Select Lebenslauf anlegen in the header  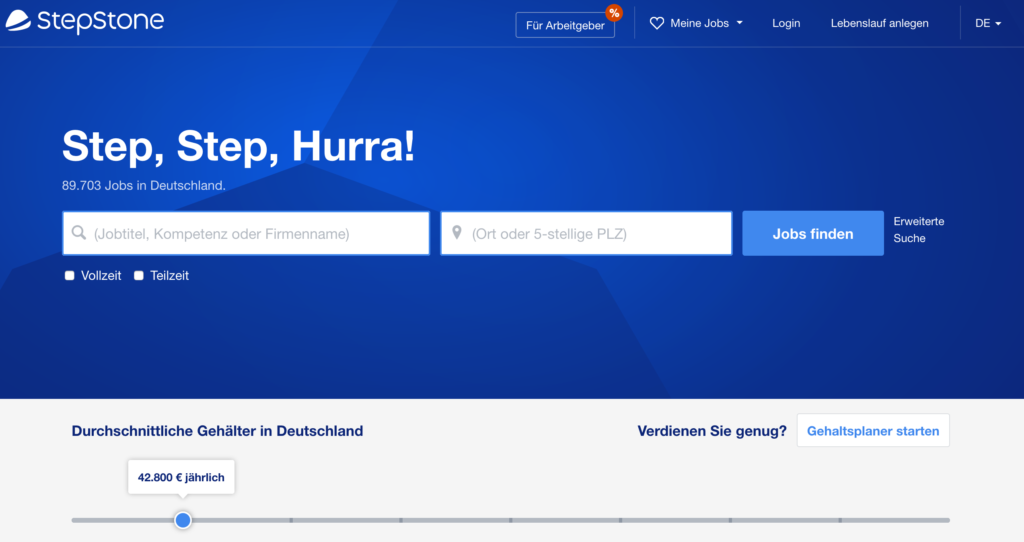(879, 23)
